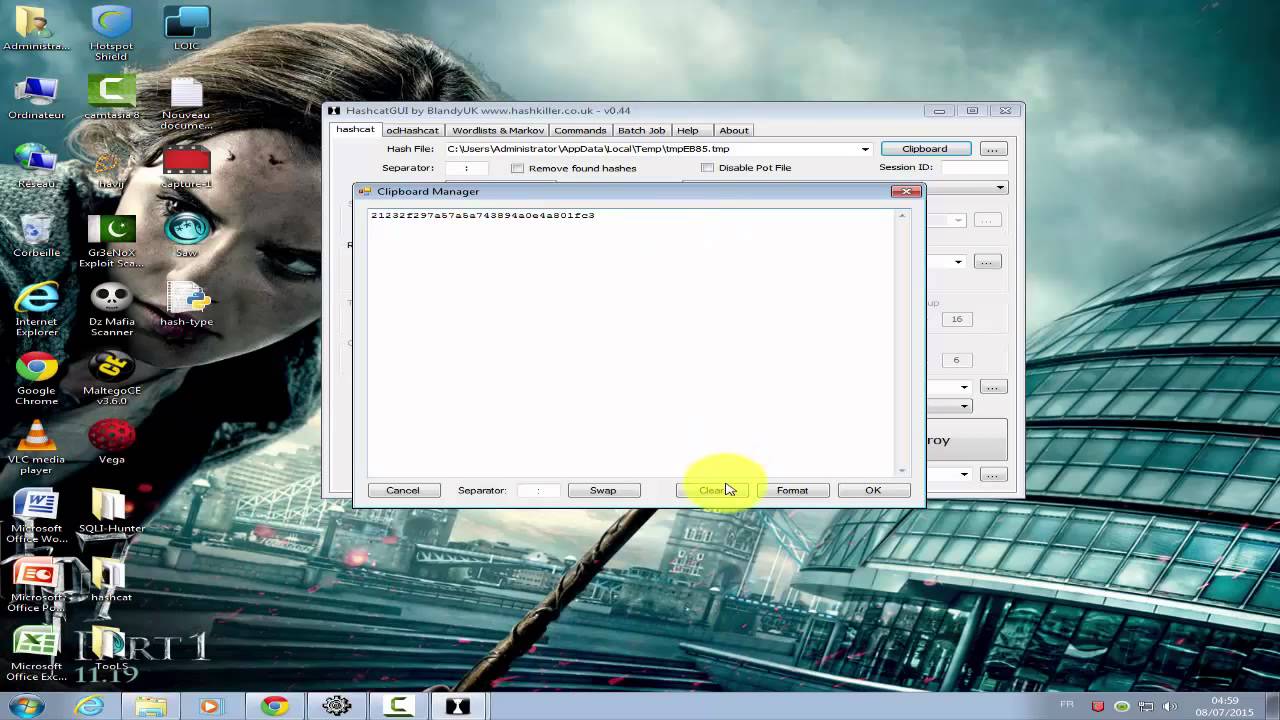This screenshot has height=720, width=1280.
Task: Click the Swap button
Action: 603,490
